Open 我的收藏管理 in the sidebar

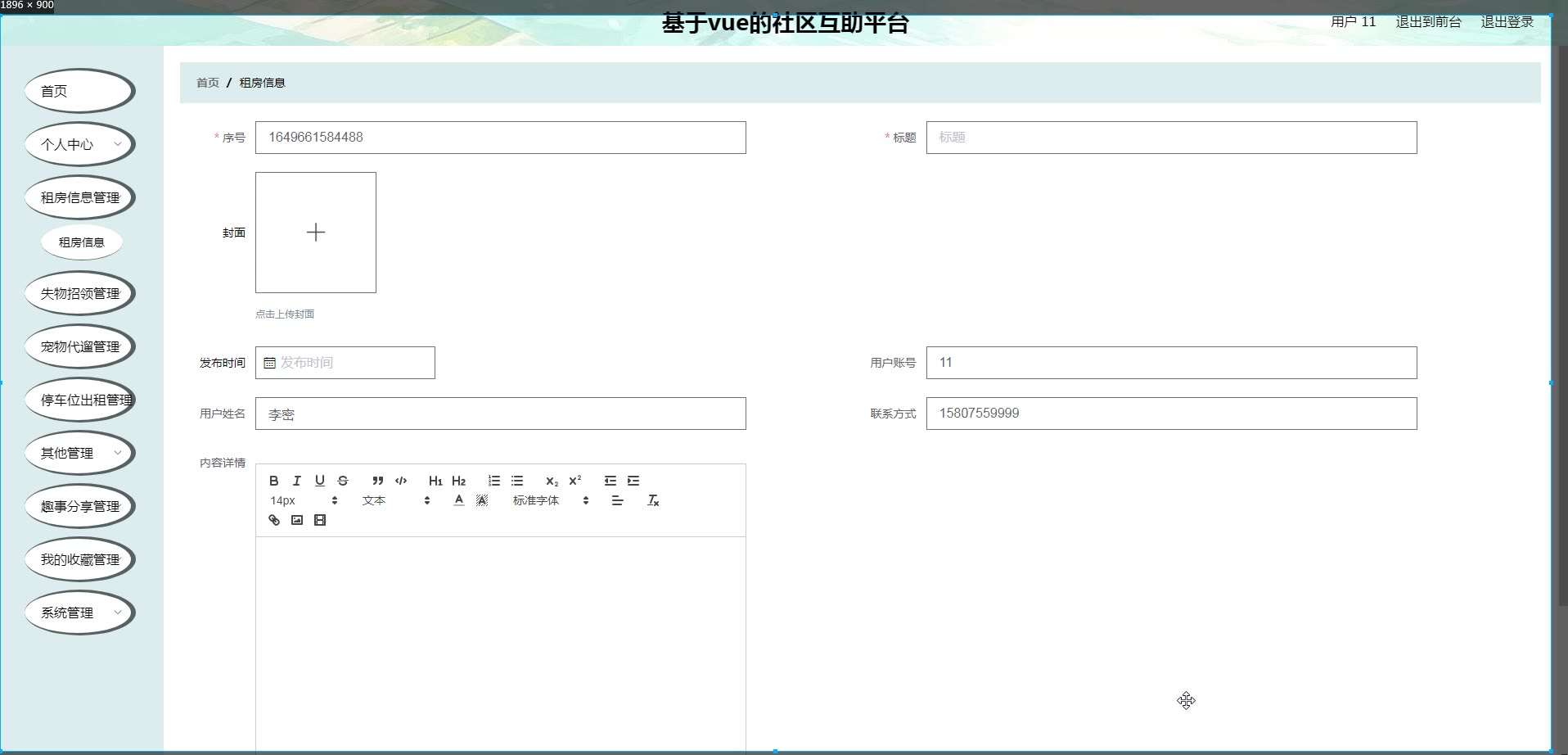(x=79, y=559)
